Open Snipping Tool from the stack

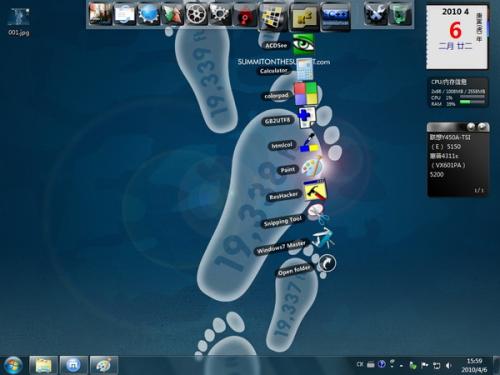pos(318,214)
